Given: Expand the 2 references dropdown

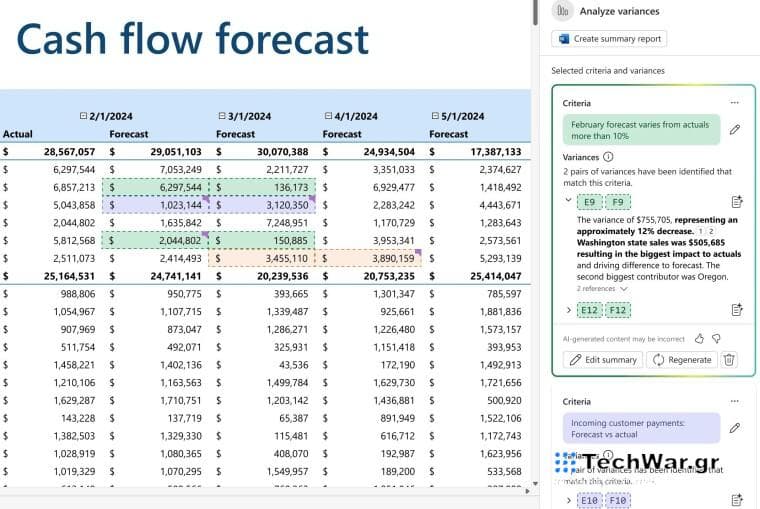Looking at the screenshot, I should tap(624, 288).
